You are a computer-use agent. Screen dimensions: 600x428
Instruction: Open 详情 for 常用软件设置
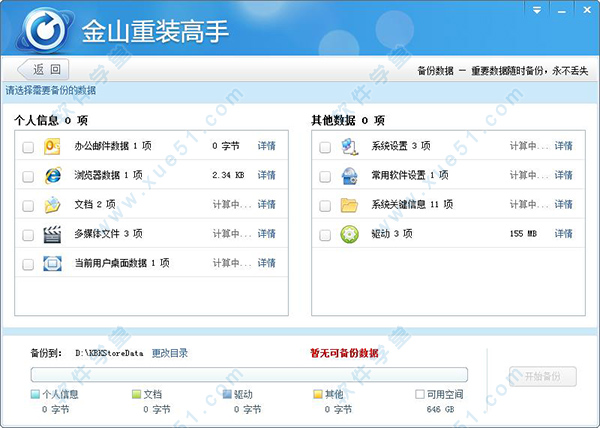(x=564, y=175)
